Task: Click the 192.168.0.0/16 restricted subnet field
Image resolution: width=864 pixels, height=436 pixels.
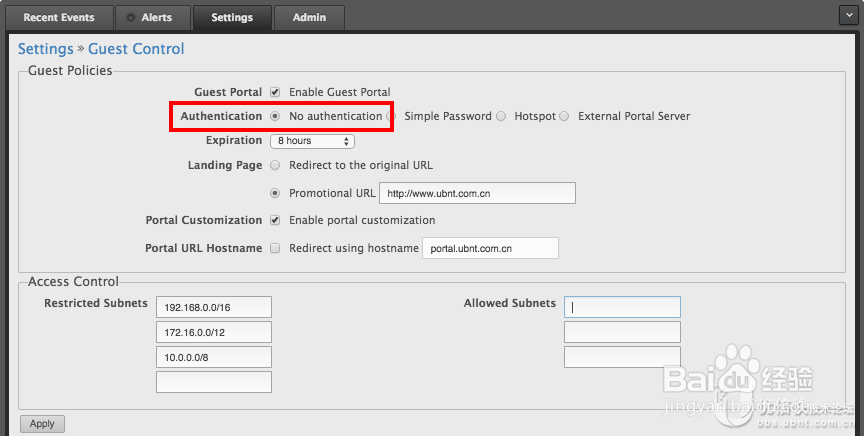Action: (x=214, y=306)
